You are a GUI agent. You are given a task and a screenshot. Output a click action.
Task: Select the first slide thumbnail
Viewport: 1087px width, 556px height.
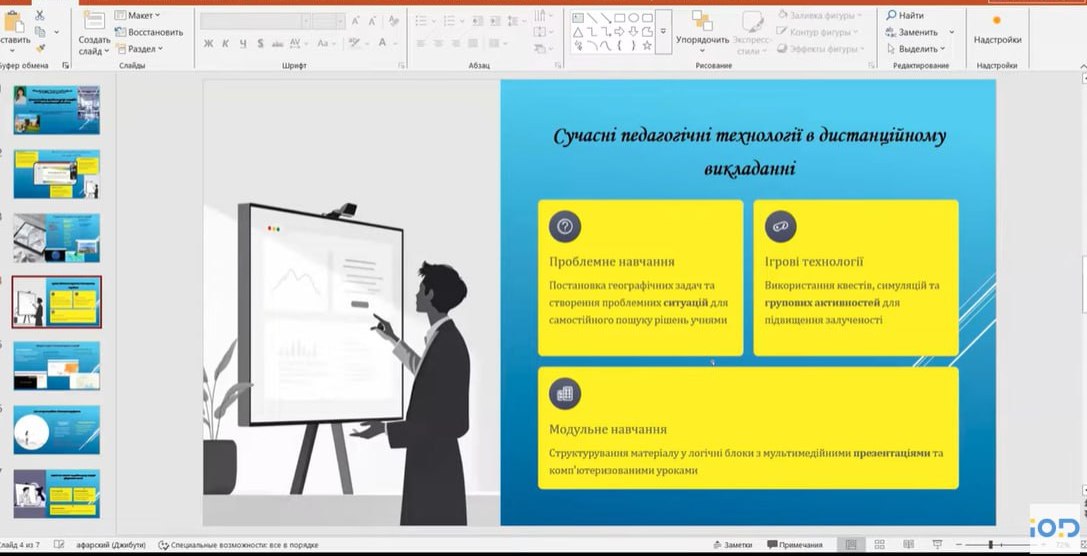pyautogui.click(x=56, y=110)
